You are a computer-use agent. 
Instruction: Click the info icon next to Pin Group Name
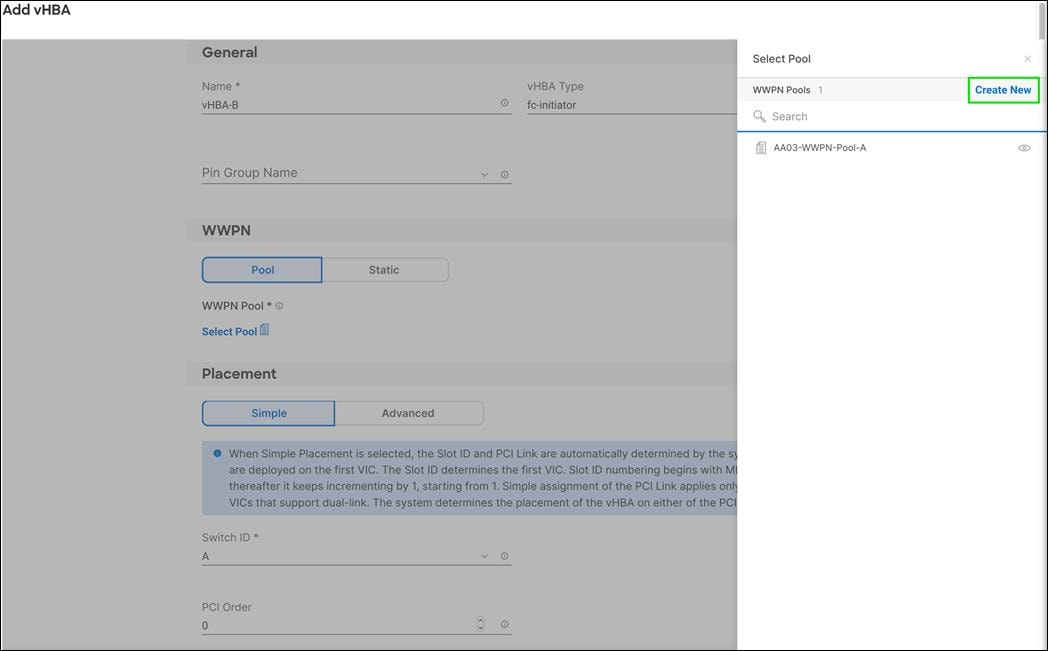click(x=505, y=172)
